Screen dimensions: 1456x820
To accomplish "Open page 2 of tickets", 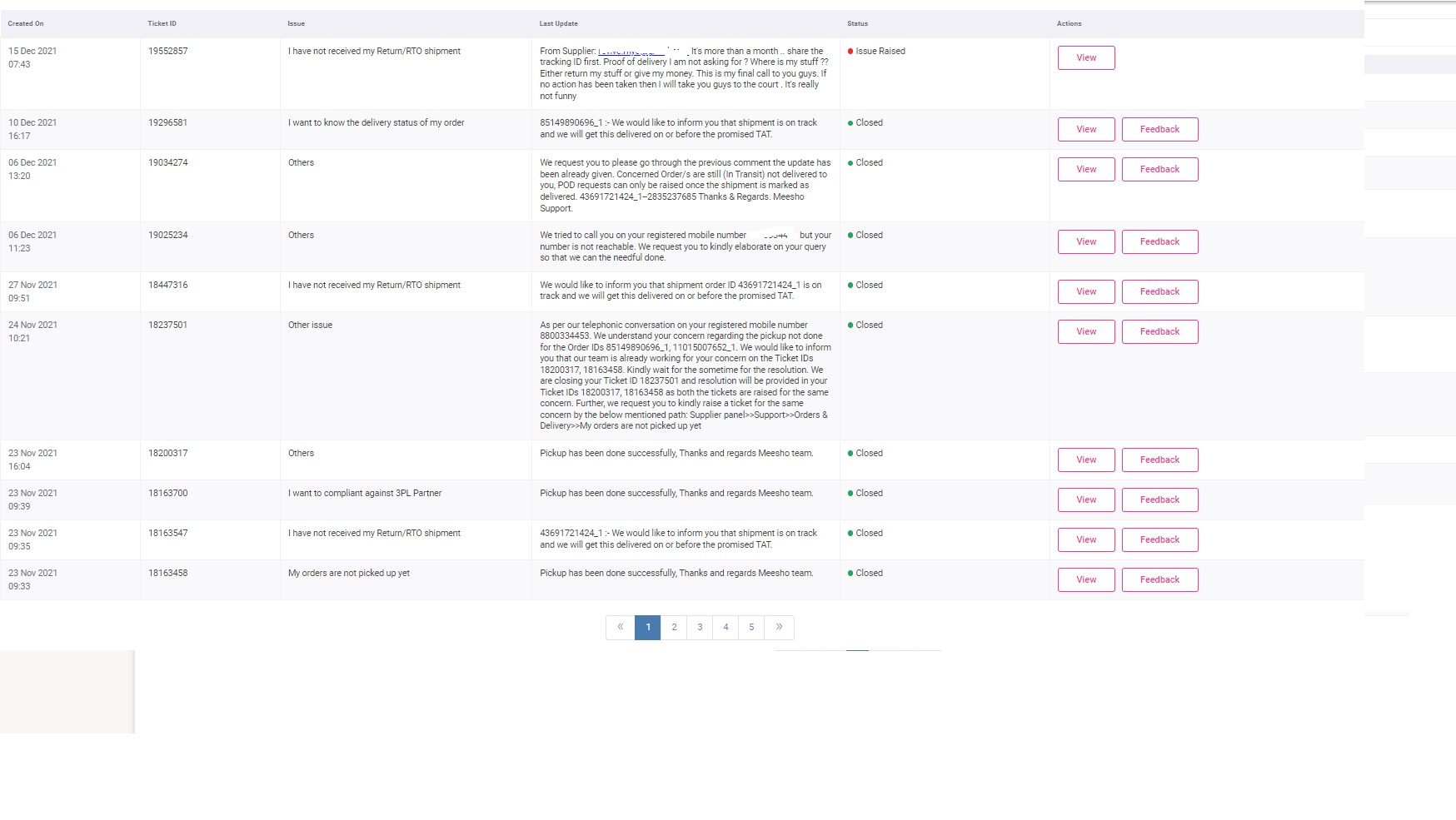I will pyautogui.click(x=674, y=627).
